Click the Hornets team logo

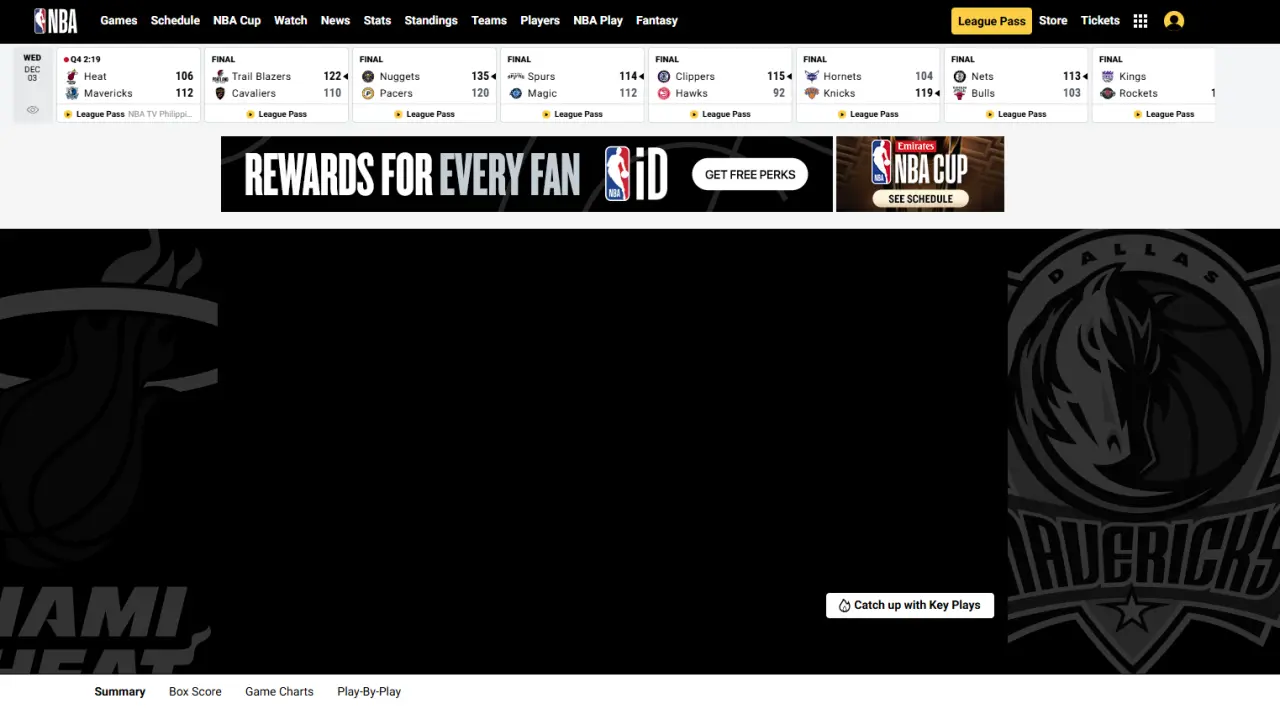[x=812, y=77]
